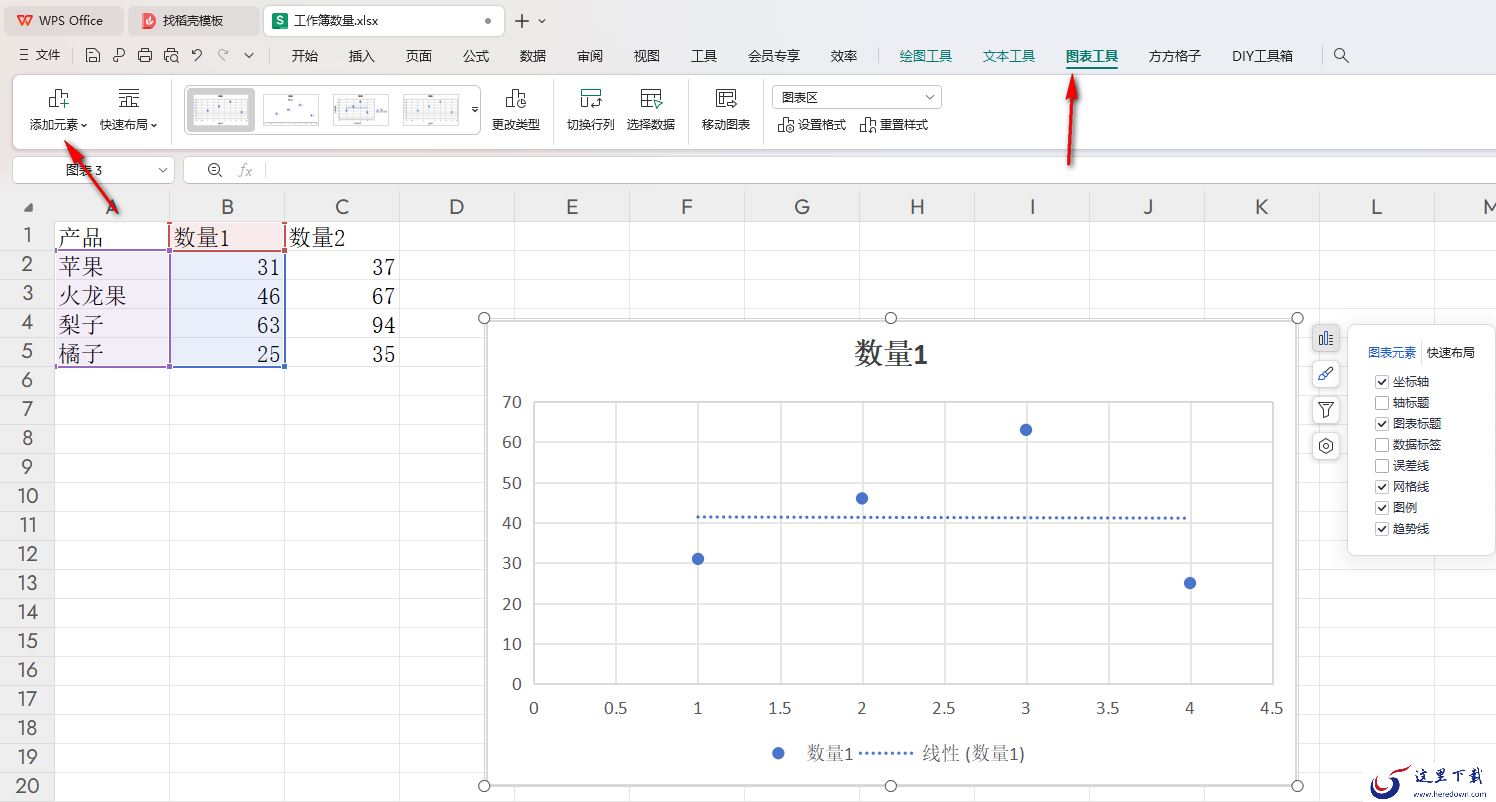Switch to the 文本工具 text tools tab
The height and width of the screenshot is (802, 1496).
pyautogui.click(x=1009, y=56)
